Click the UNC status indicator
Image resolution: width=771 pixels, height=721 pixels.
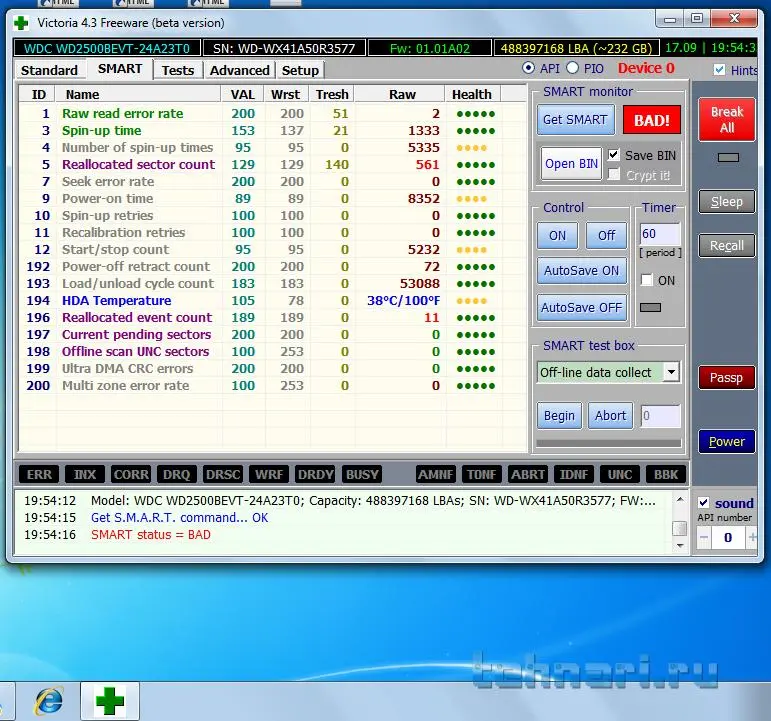click(620, 475)
